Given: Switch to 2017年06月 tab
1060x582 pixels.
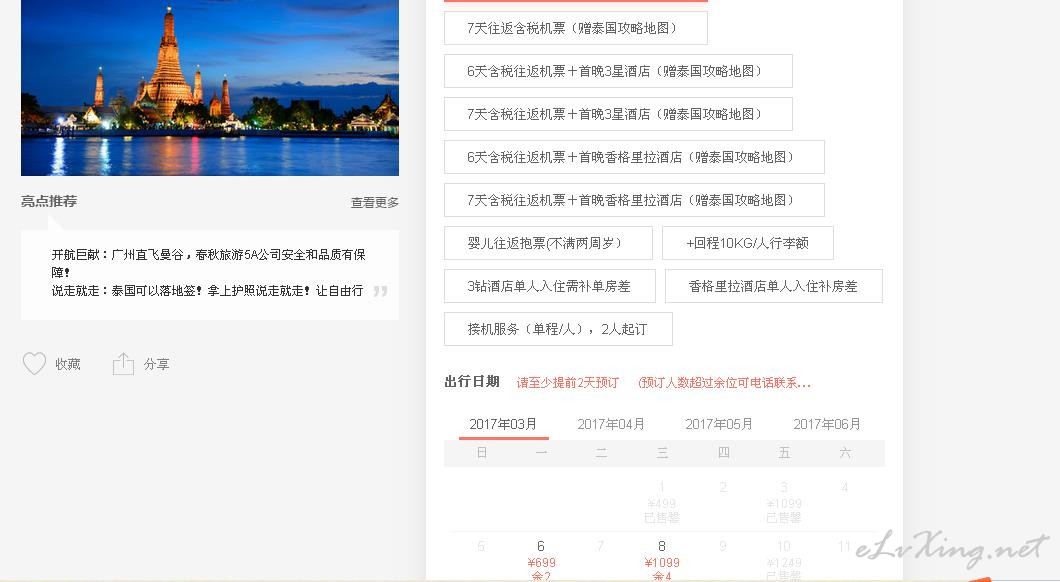Looking at the screenshot, I should (x=827, y=425).
